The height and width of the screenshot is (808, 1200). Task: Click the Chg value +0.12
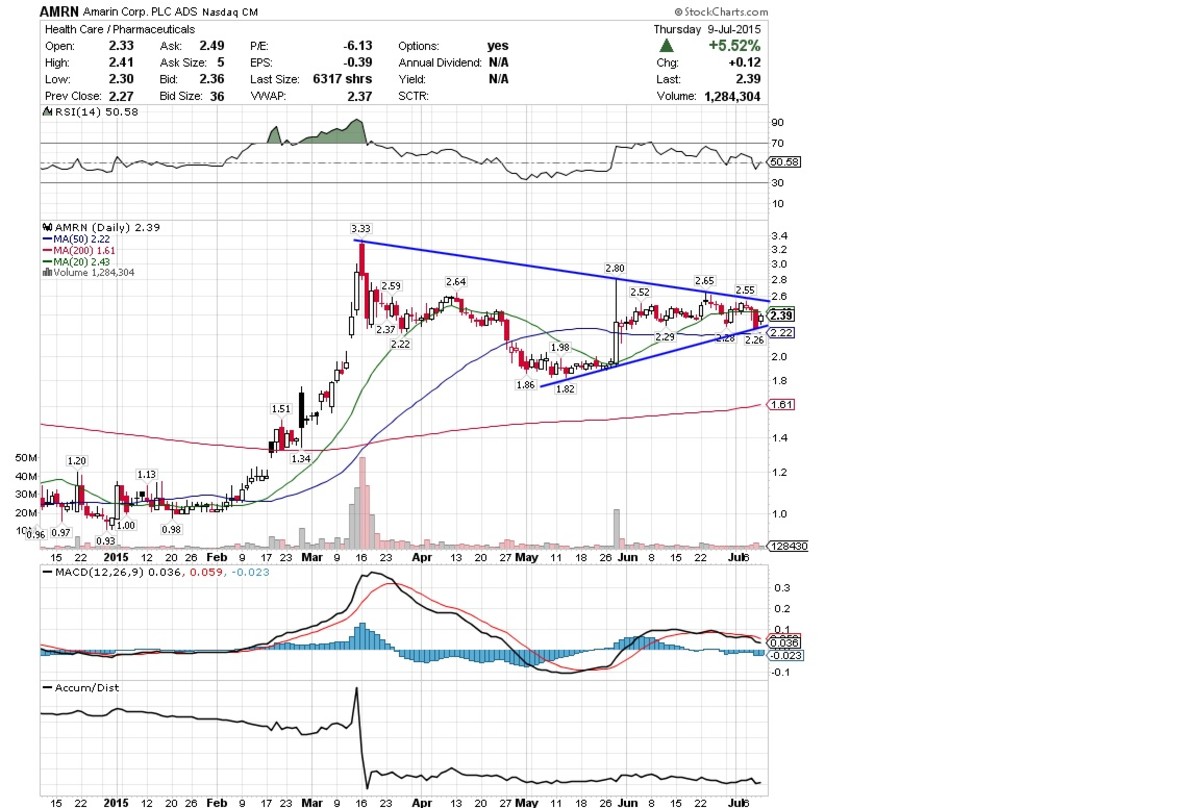[745, 63]
